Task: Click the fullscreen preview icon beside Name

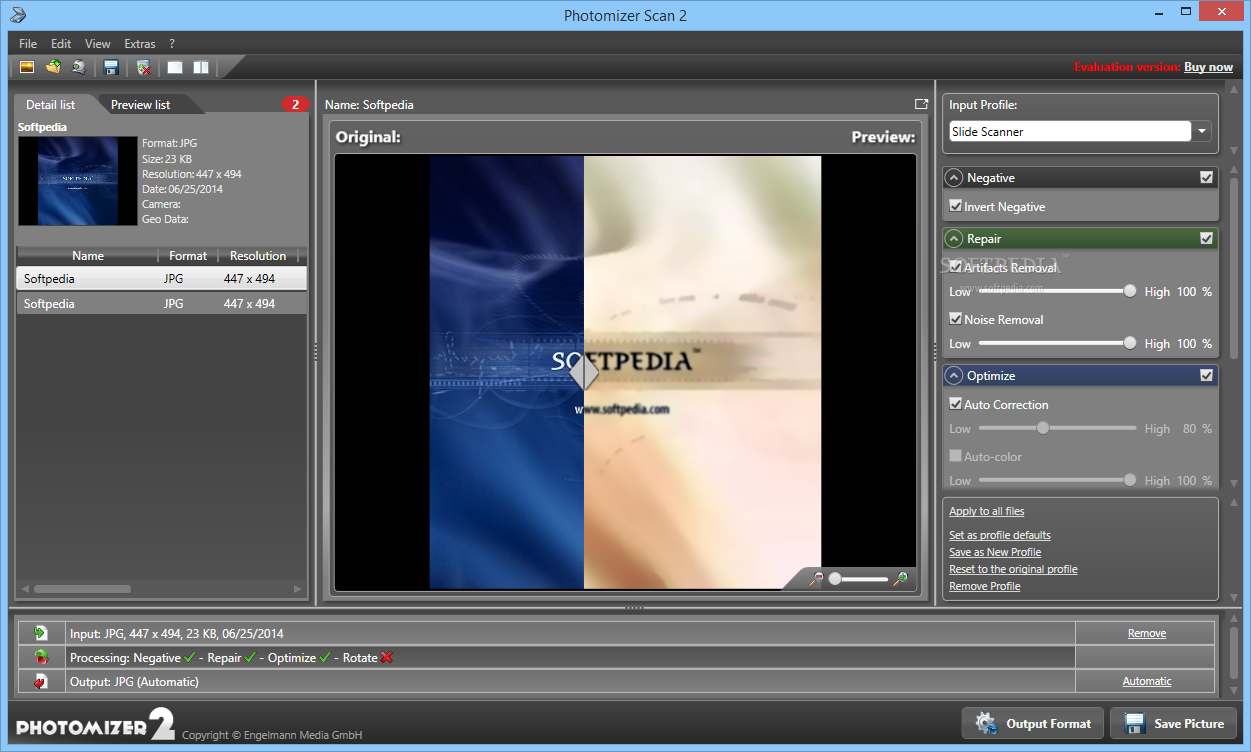Action: (921, 104)
